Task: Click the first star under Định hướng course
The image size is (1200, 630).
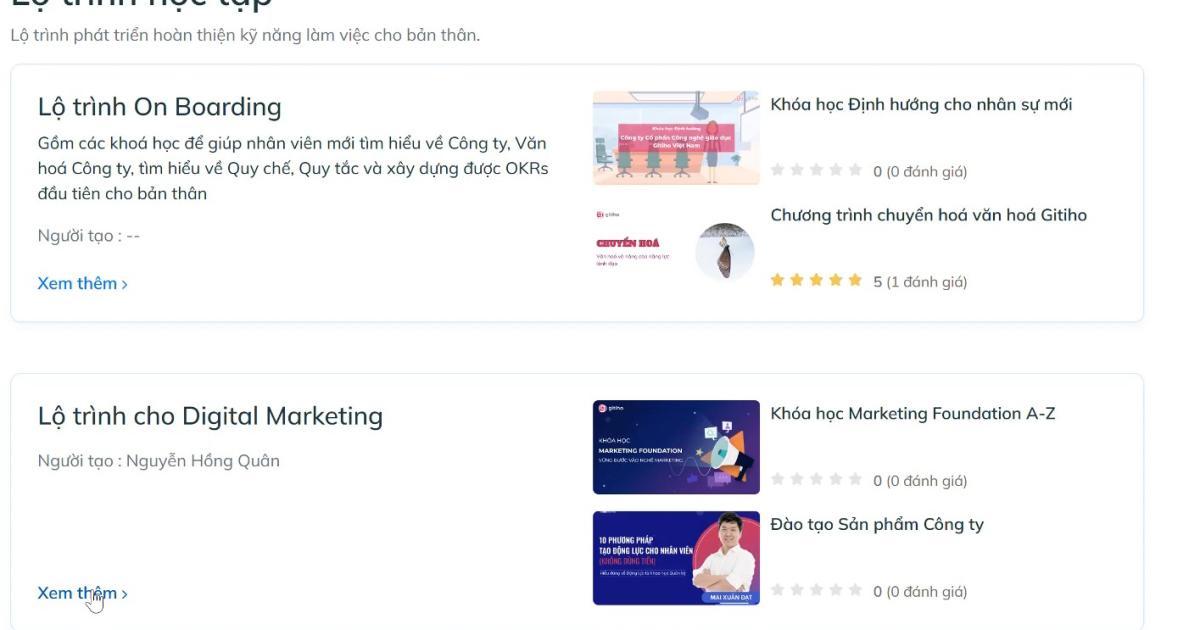Action: (x=777, y=170)
